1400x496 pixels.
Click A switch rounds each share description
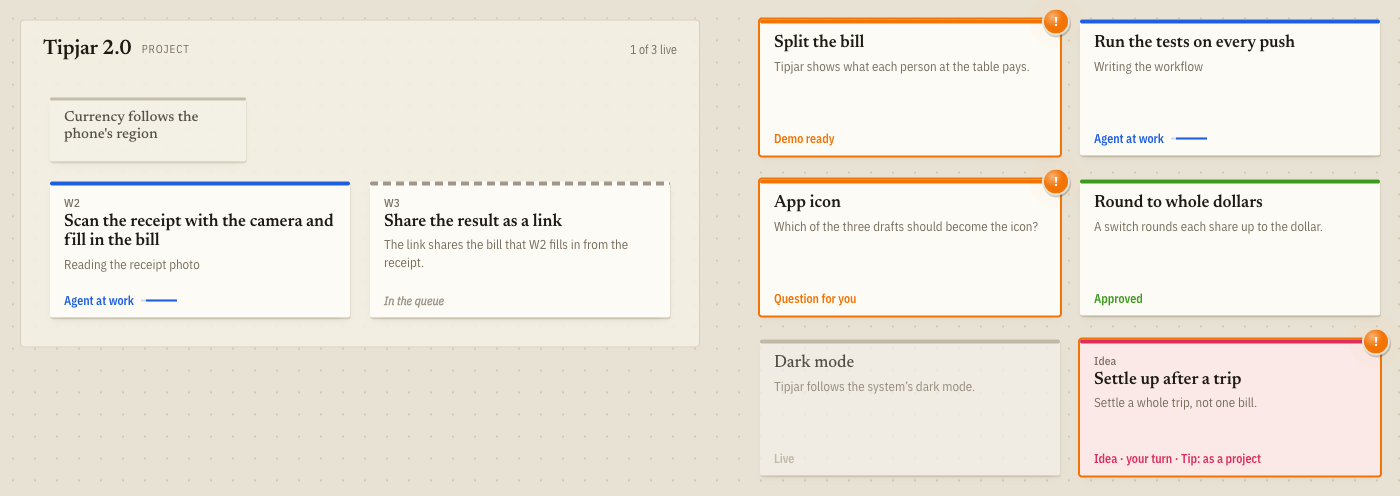tap(1208, 227)
